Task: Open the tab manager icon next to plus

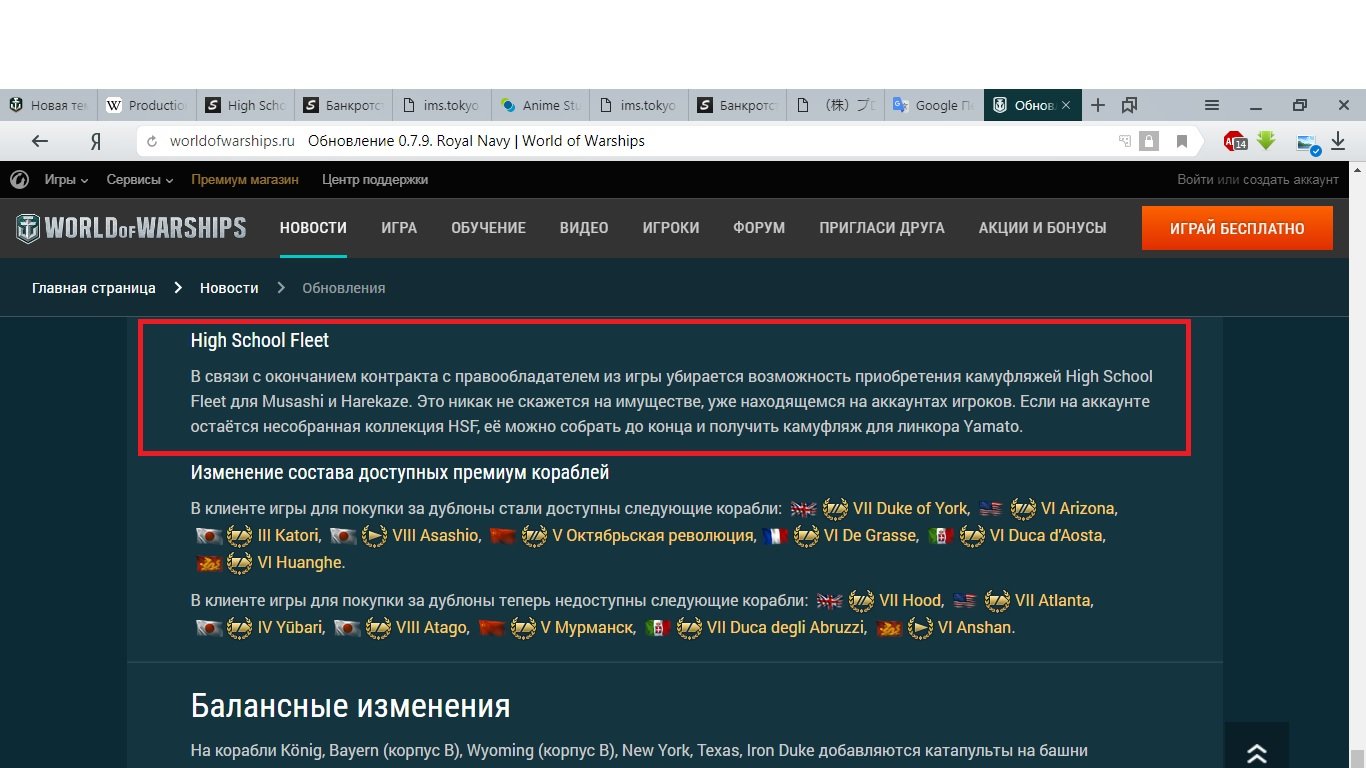Action: [x=1129, y=105]
